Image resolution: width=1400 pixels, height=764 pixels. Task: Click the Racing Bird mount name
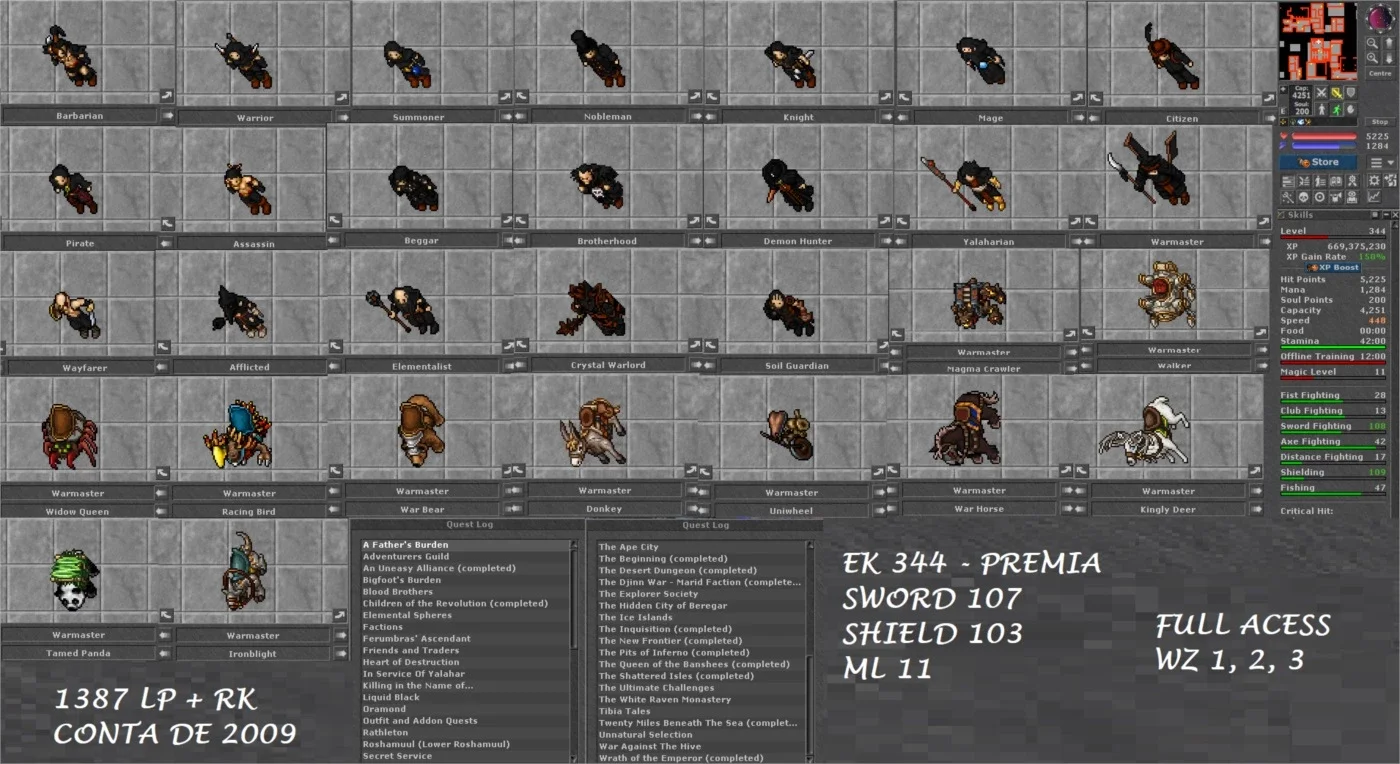tap(249, 512)
